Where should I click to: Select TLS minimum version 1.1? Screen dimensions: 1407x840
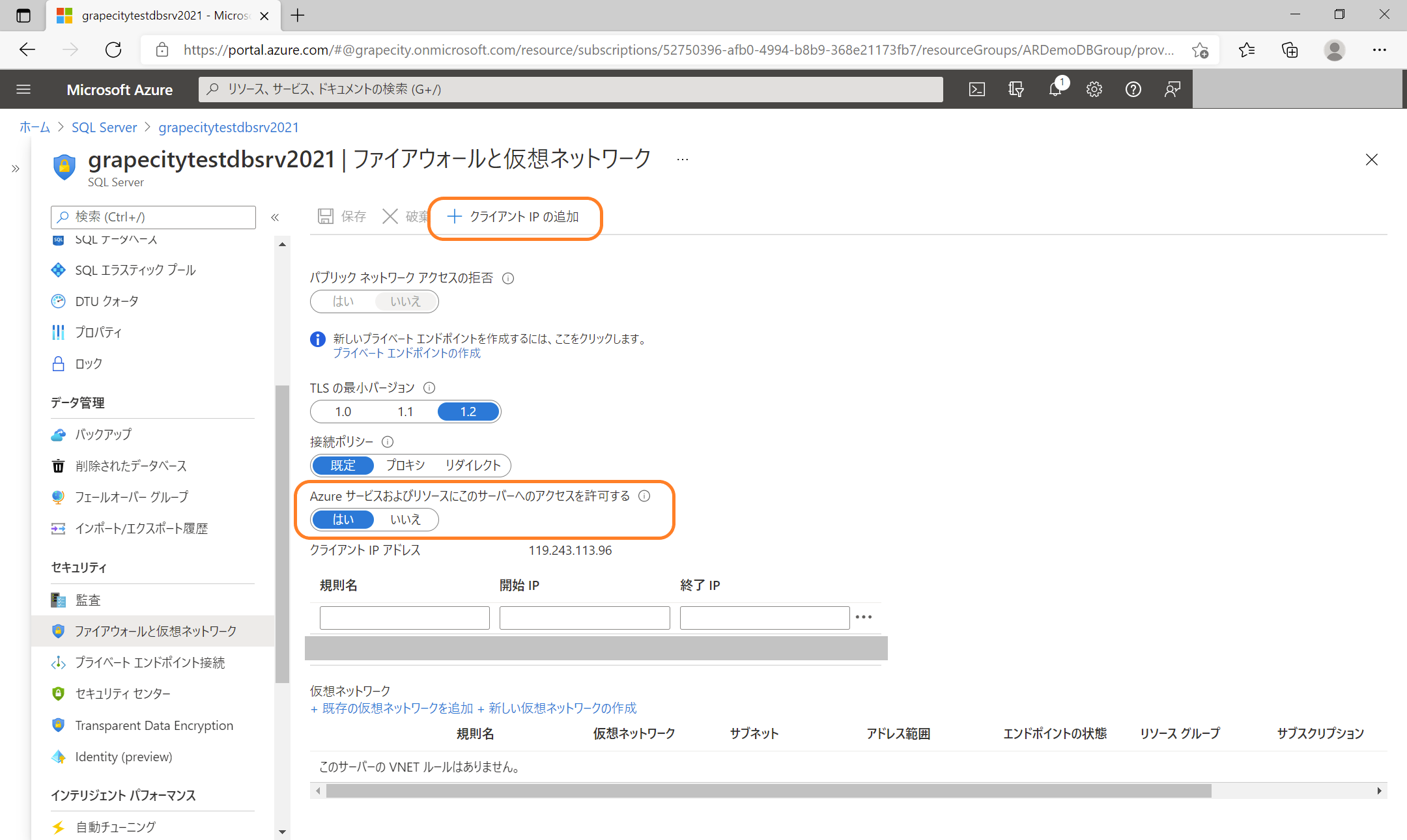pos(405,412)
